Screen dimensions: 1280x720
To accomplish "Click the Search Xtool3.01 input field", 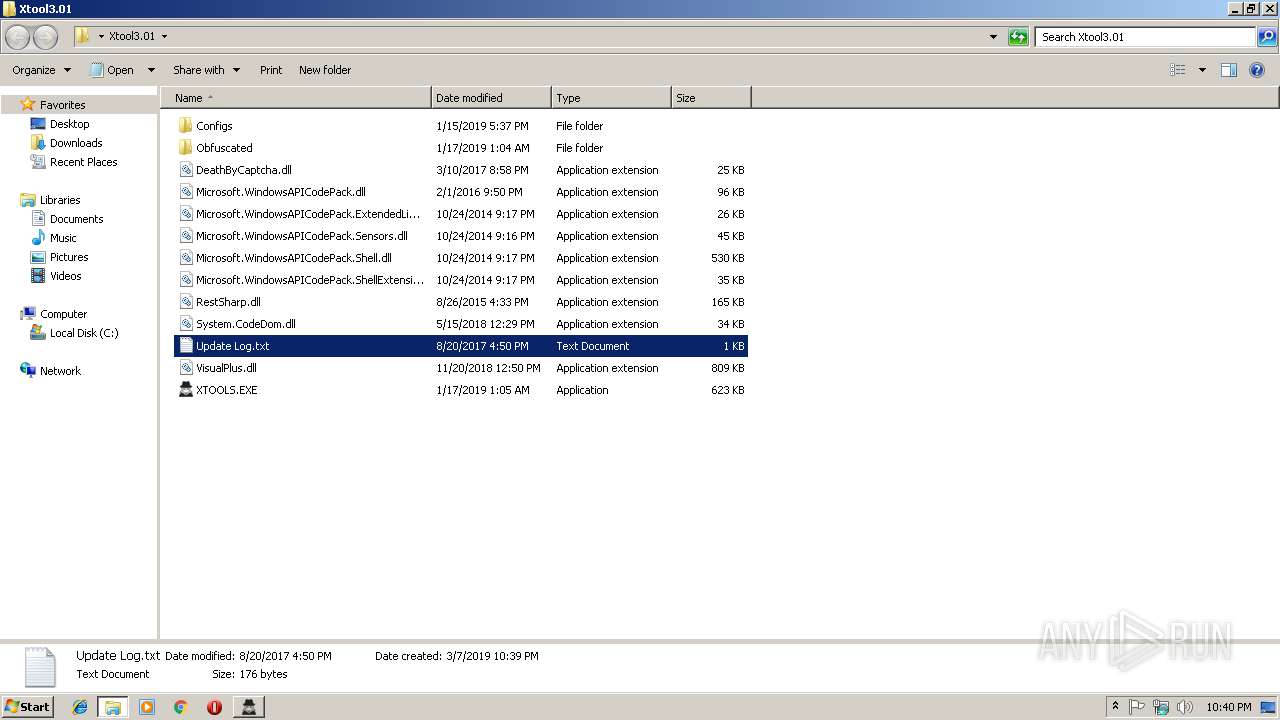I will pyautogui.click(x=1145, y=37).
